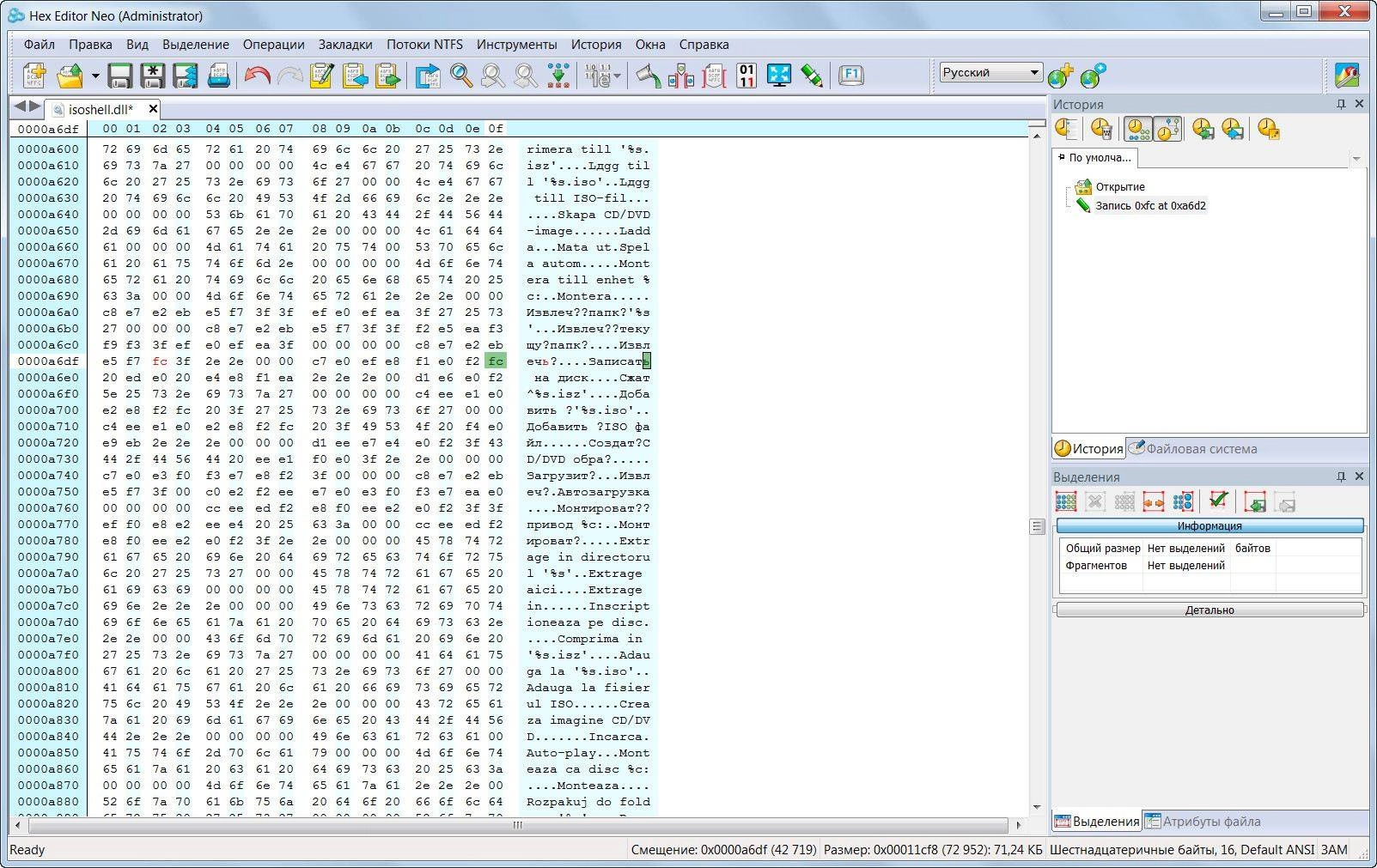
Task: Switch to the Атрибуты файла tab
Action: (x=1203, y=822)
